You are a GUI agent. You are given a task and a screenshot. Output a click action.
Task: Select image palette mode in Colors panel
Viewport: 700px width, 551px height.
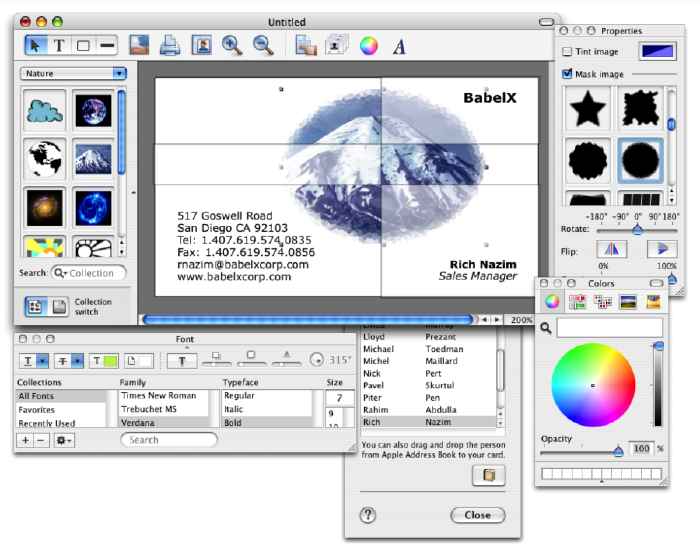628,302
